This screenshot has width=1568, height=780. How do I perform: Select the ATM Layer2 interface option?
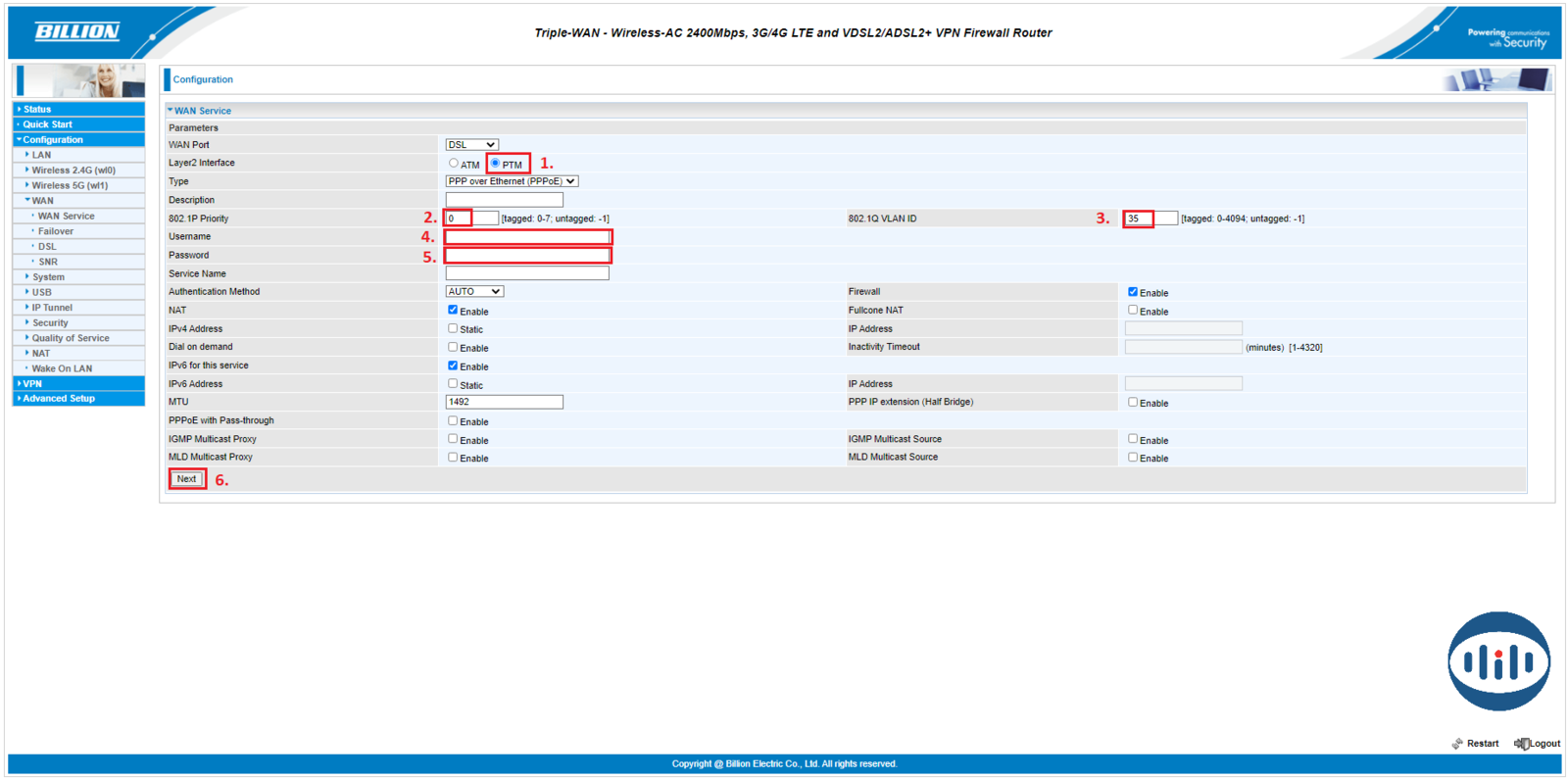tap(454, 164)
